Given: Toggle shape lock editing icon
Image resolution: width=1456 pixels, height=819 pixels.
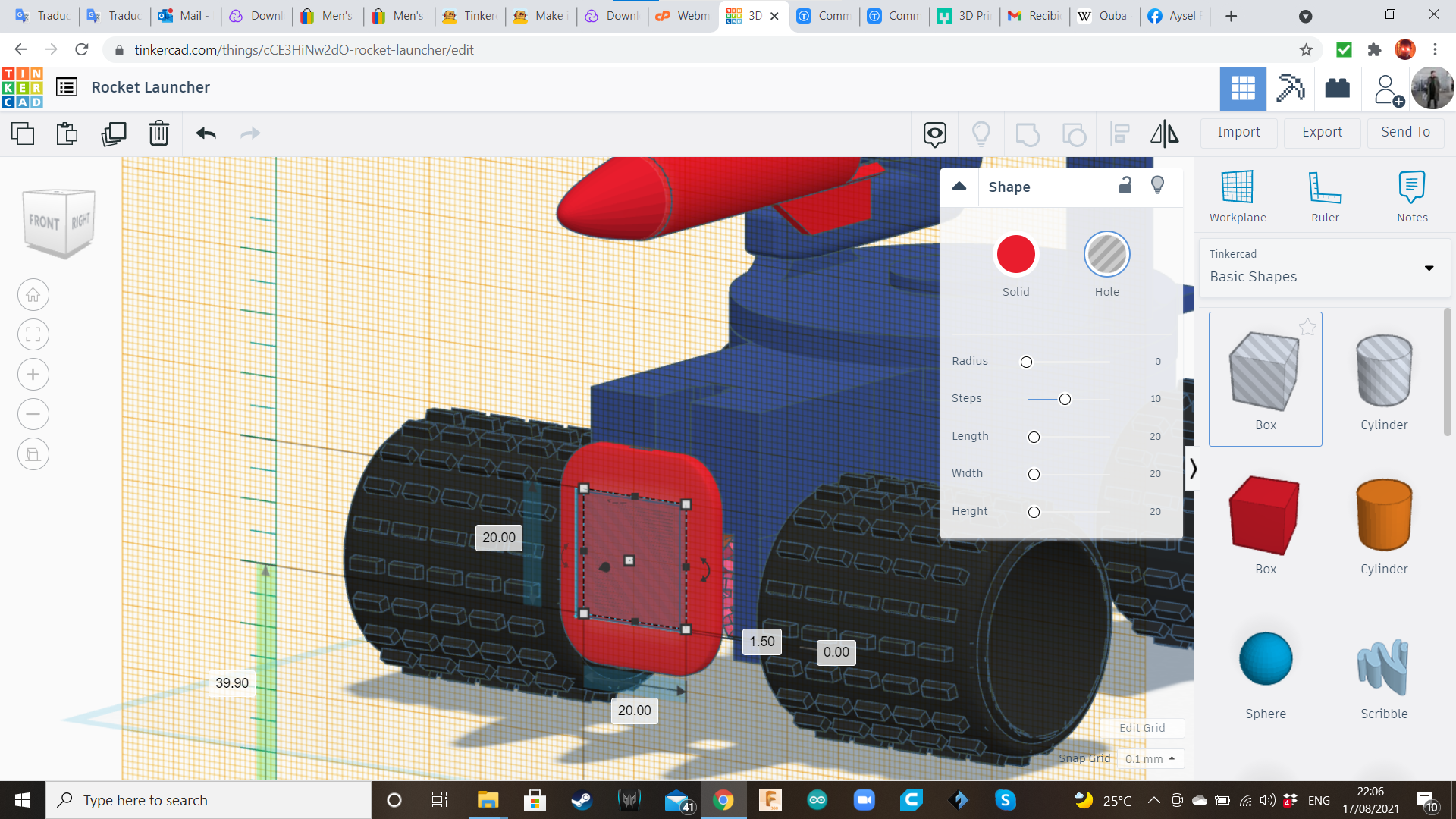Looking at the screenshot, I should pos(1125,186).
